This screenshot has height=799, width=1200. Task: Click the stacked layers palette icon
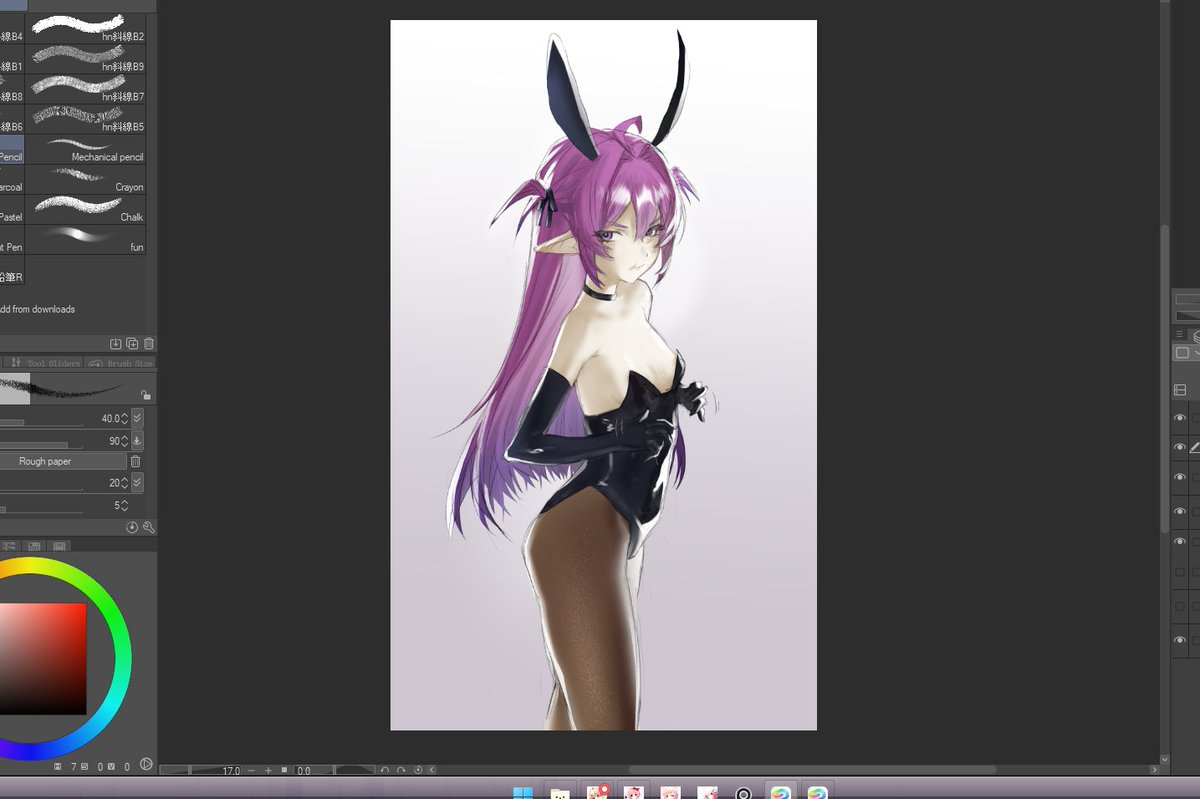coord(1195,336)
